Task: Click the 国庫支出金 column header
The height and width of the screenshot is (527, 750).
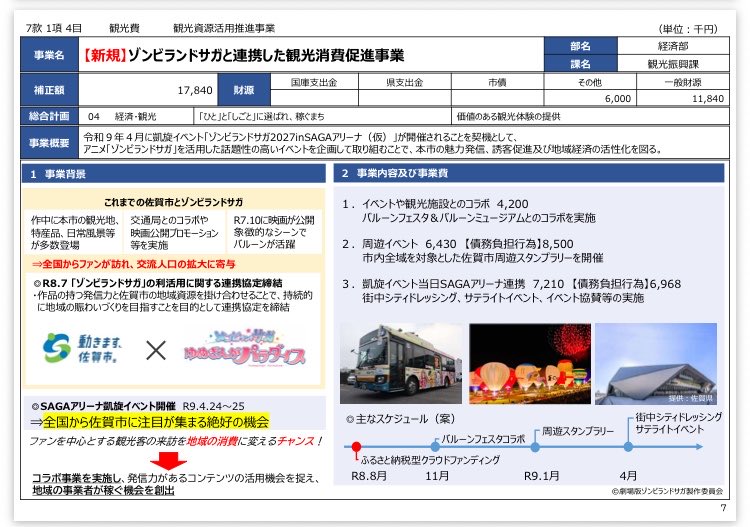Action: 314,82
